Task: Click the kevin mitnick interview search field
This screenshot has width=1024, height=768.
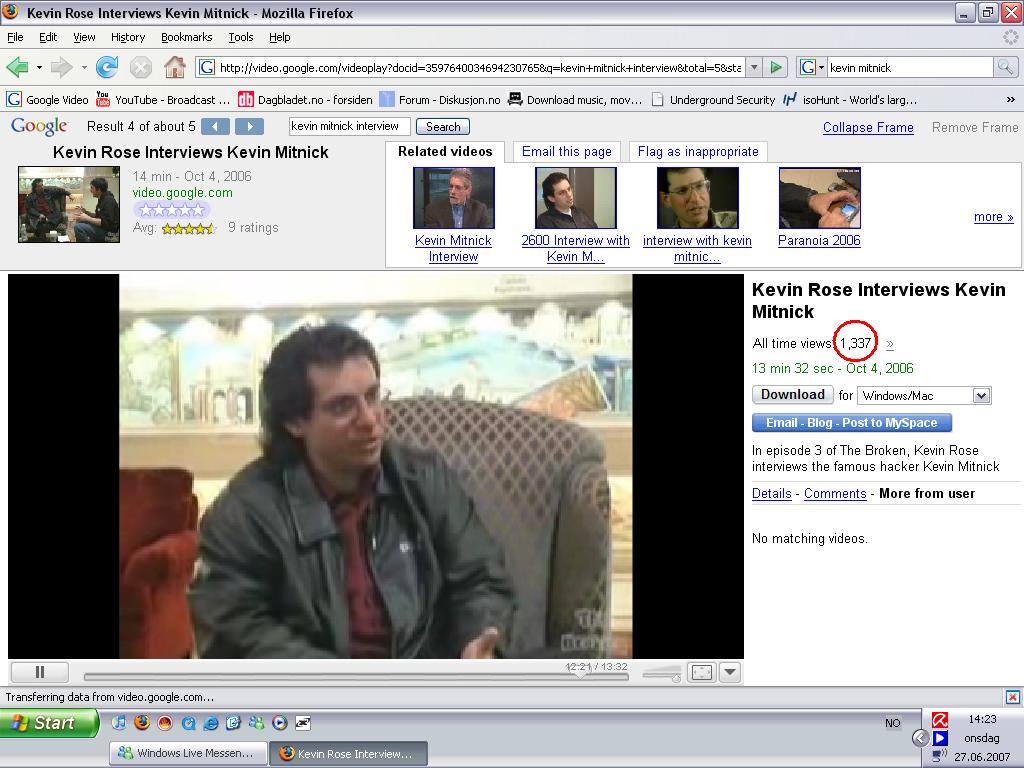Action: [x=349, y=126]
